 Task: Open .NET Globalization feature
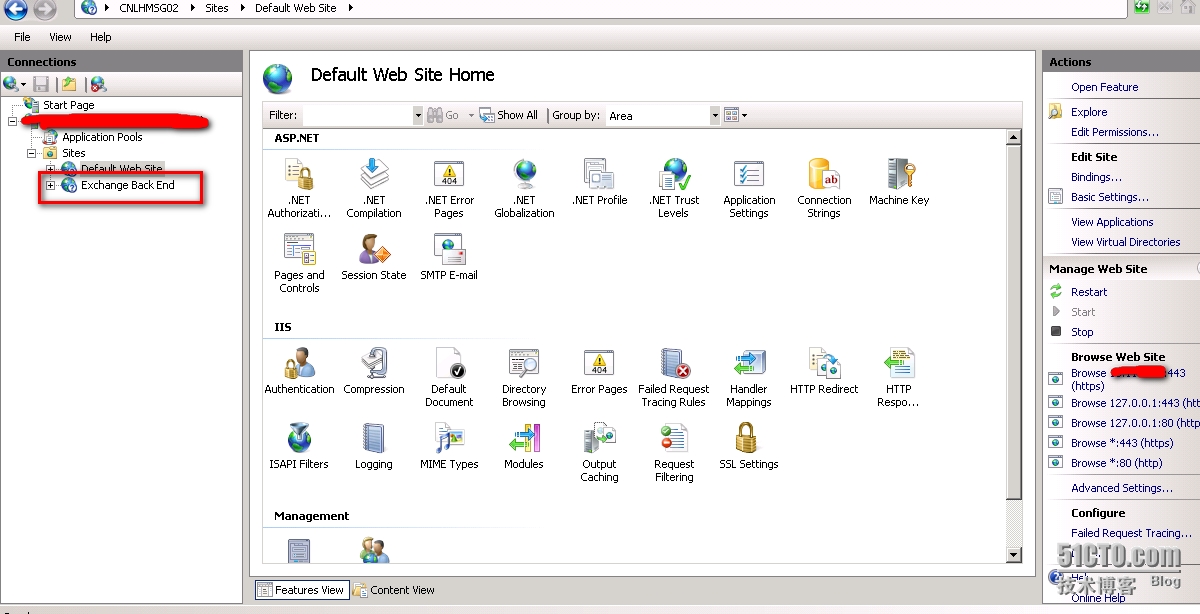[x=524, y=188]
